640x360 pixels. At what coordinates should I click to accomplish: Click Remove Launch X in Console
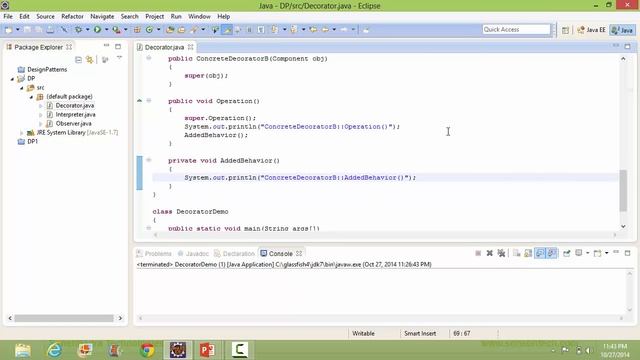coord(489,253)
